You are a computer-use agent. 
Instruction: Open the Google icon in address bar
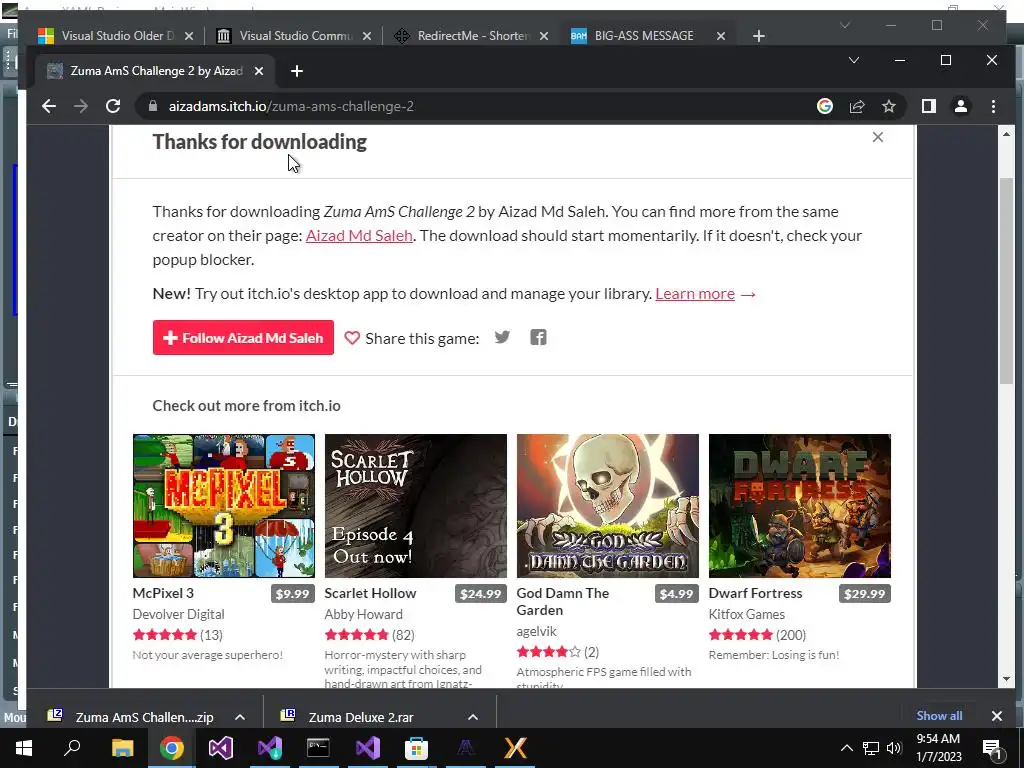point(825,106)
